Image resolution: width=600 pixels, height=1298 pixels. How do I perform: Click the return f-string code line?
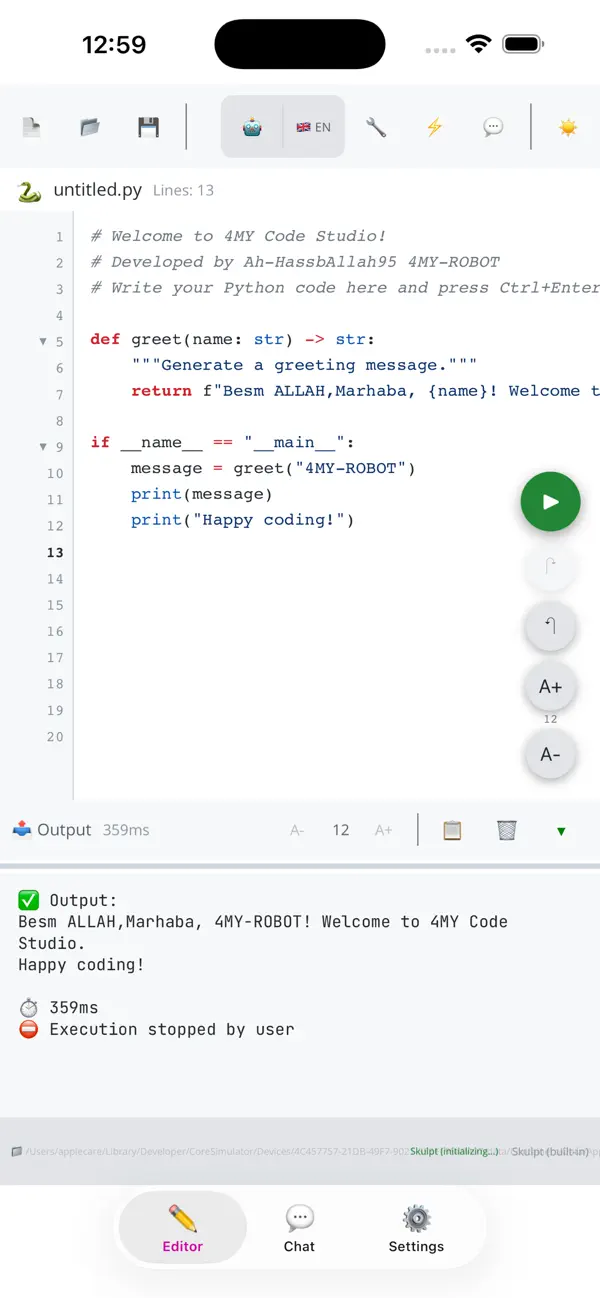365,391
